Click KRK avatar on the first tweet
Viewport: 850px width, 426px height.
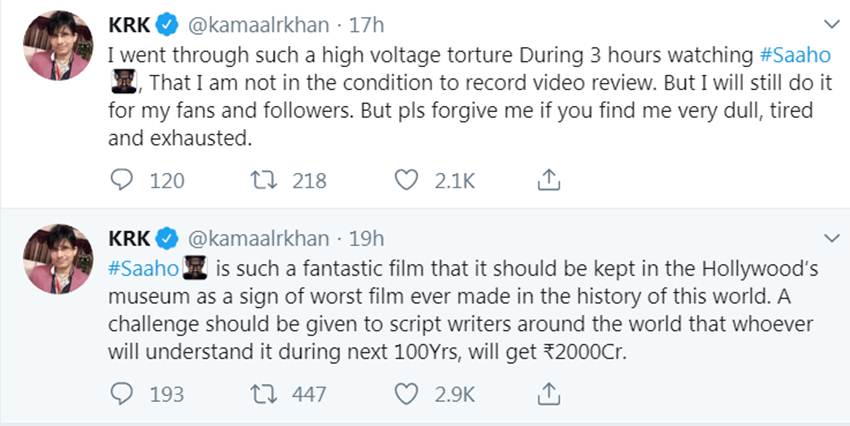(x=58, y=46)
